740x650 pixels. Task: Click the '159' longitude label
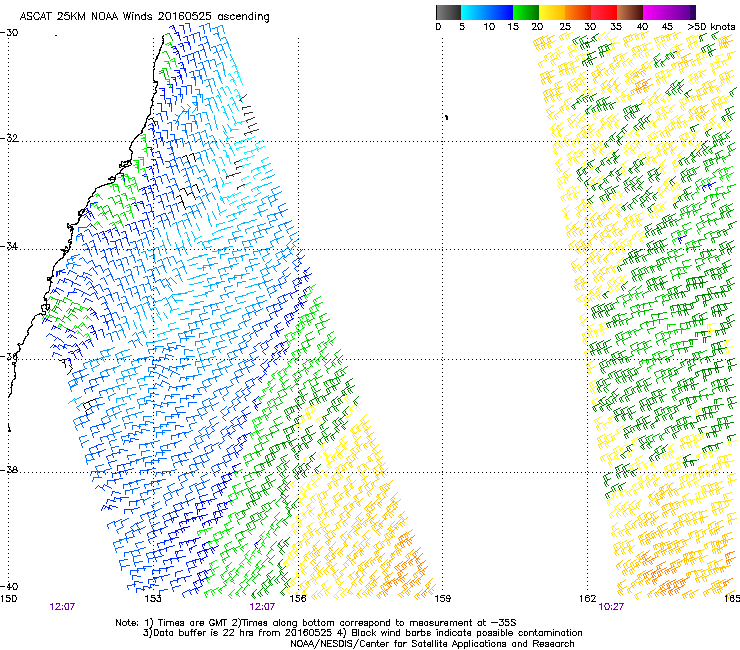442,599
